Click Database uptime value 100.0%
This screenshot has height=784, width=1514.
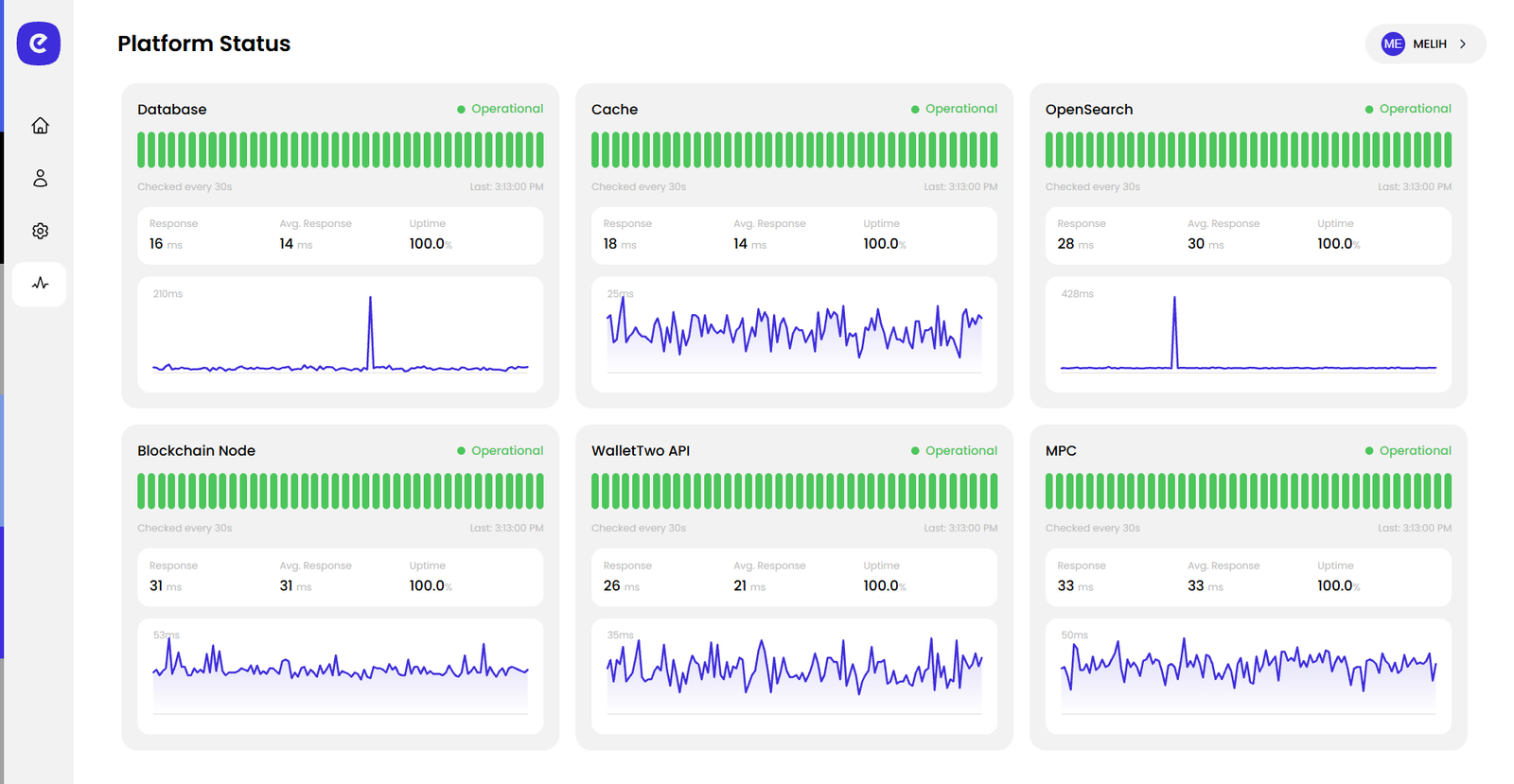pos(431,244)
